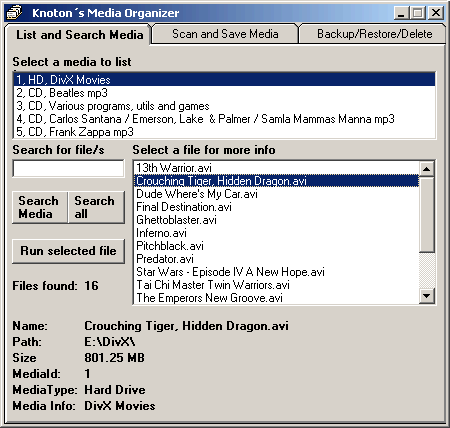Click the Search all button

coord(96,207)
